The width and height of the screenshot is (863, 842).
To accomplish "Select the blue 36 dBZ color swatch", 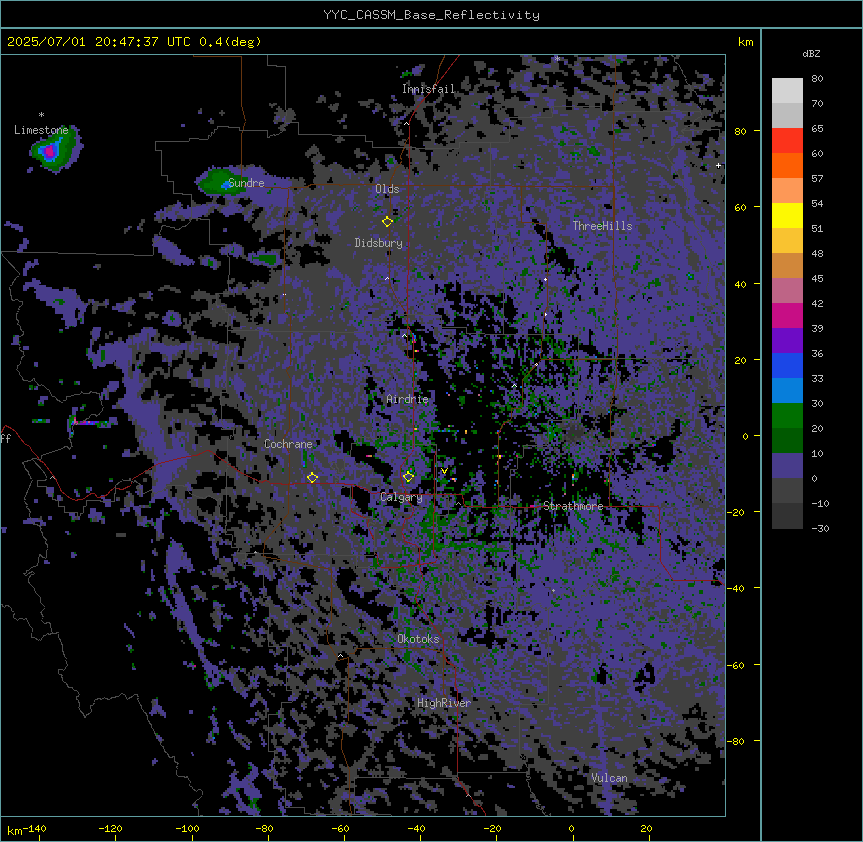I will 787,366.
